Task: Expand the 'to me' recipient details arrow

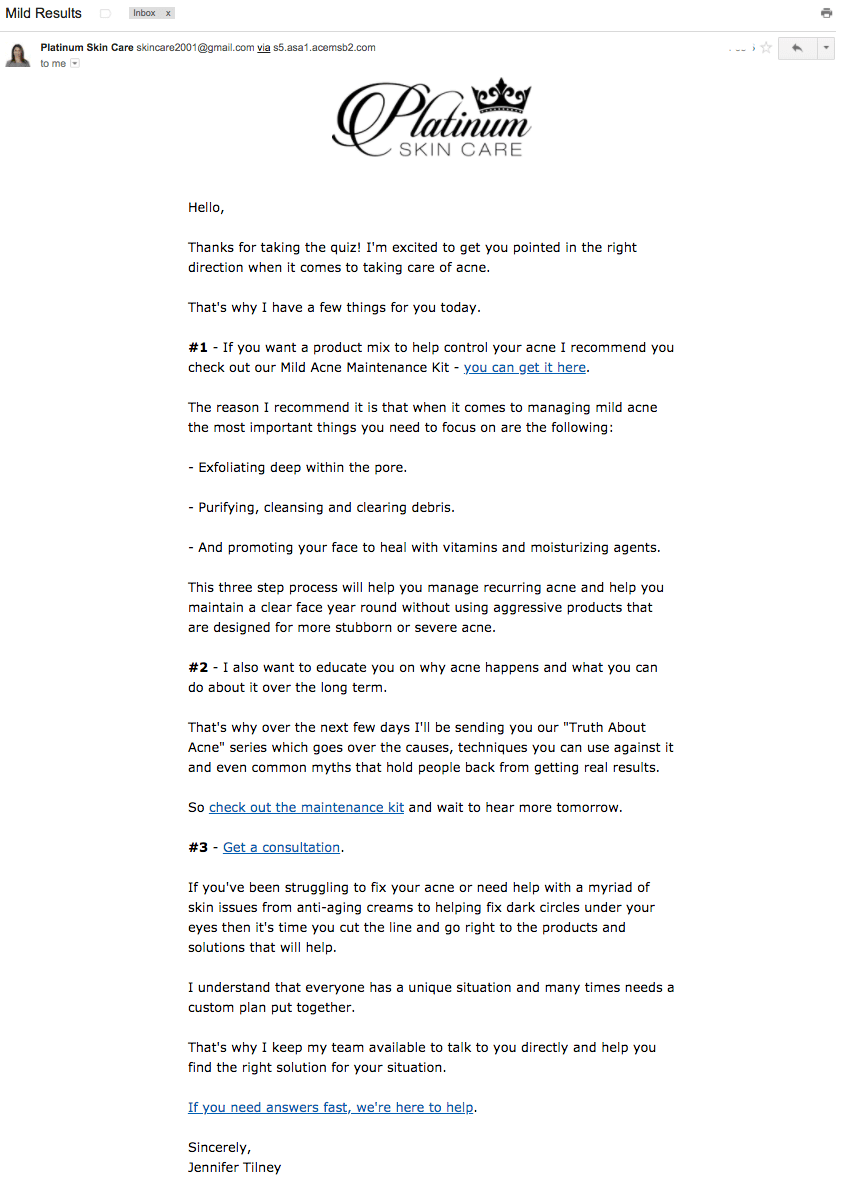Action: [73, 63]
